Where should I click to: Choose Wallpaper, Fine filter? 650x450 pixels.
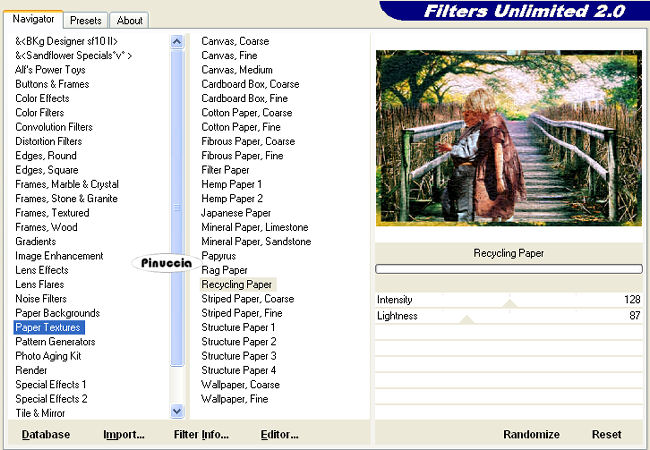click(235, 399)
